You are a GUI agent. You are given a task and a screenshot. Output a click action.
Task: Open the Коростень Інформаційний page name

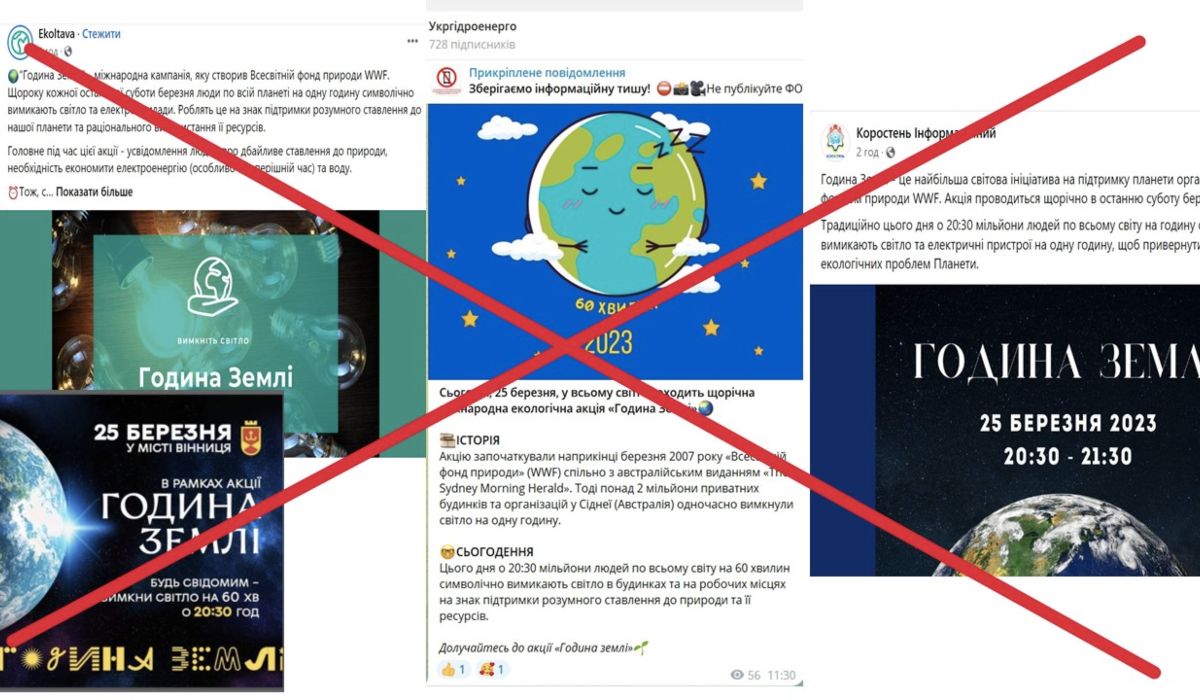pos(926,133)
